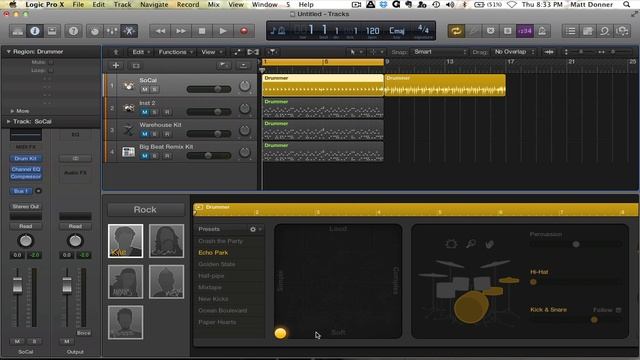Open the List Editors button
640x360 pixels.
pyautogui.click(x=571, y=31)
